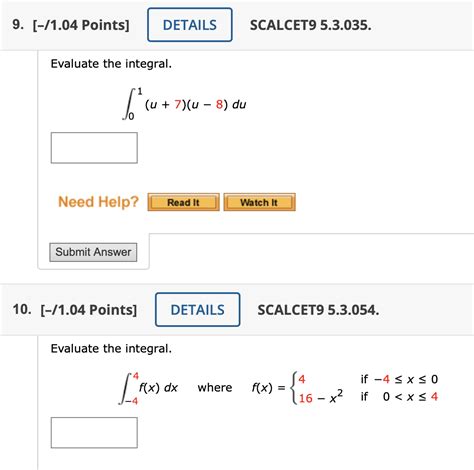Submit Answer for question 9

click(93, 252)
